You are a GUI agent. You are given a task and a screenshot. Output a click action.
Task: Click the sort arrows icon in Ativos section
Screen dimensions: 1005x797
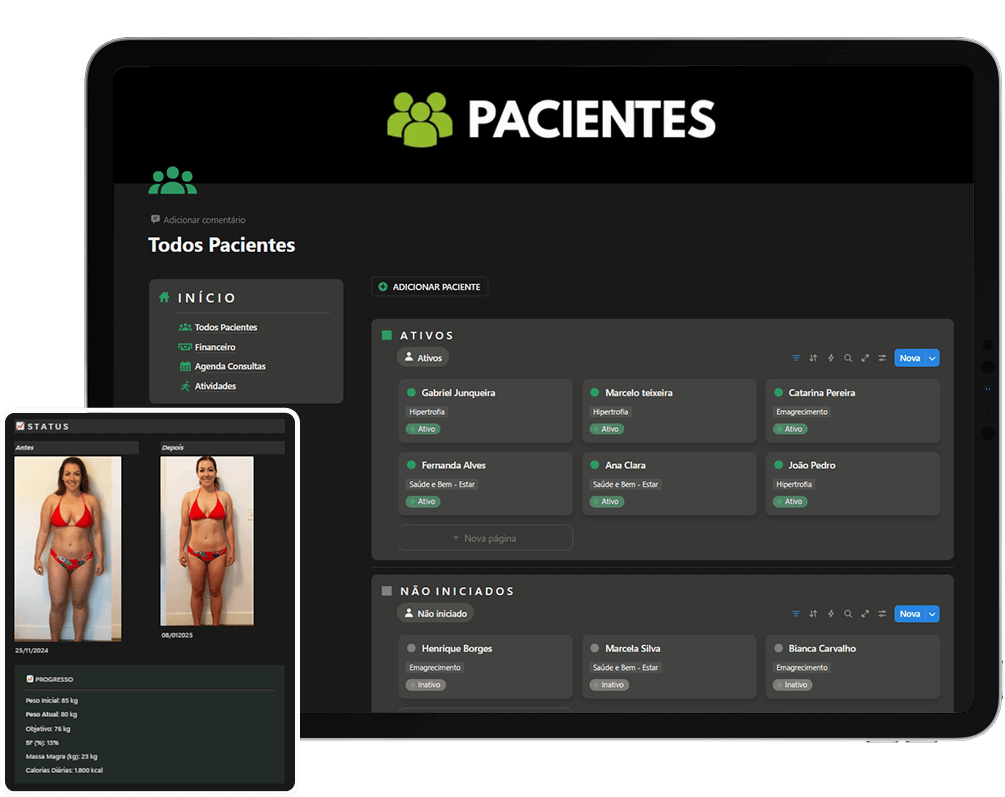click(813, 358)
